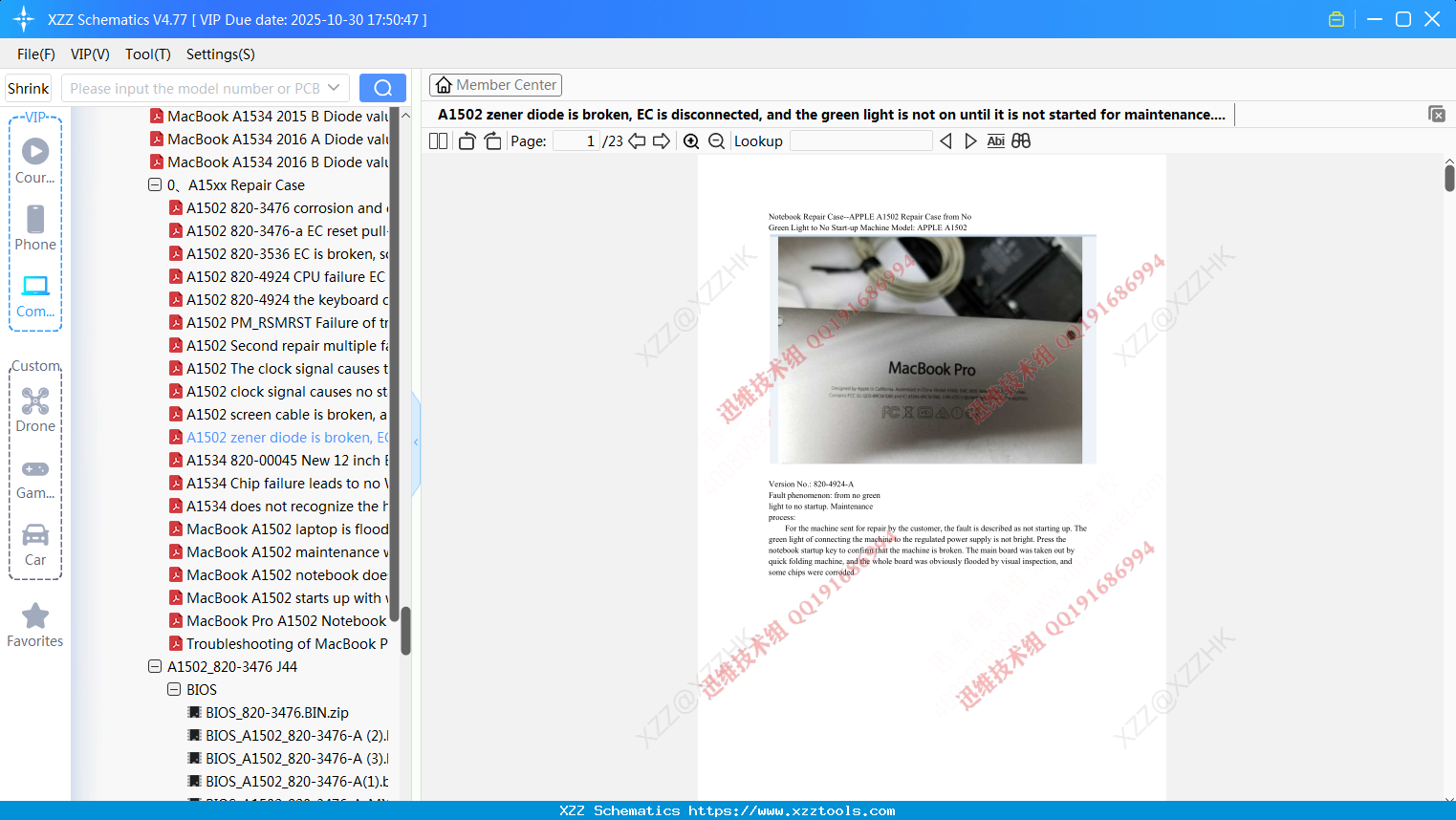This screenshot has width=1456, height=820.
Task: Go to next page arrow
Action: (x=662, y=141)
